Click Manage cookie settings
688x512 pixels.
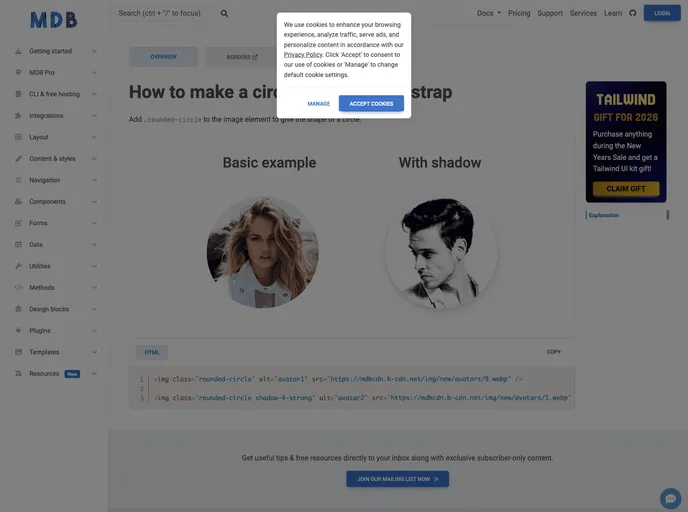[x=319, y=104]
